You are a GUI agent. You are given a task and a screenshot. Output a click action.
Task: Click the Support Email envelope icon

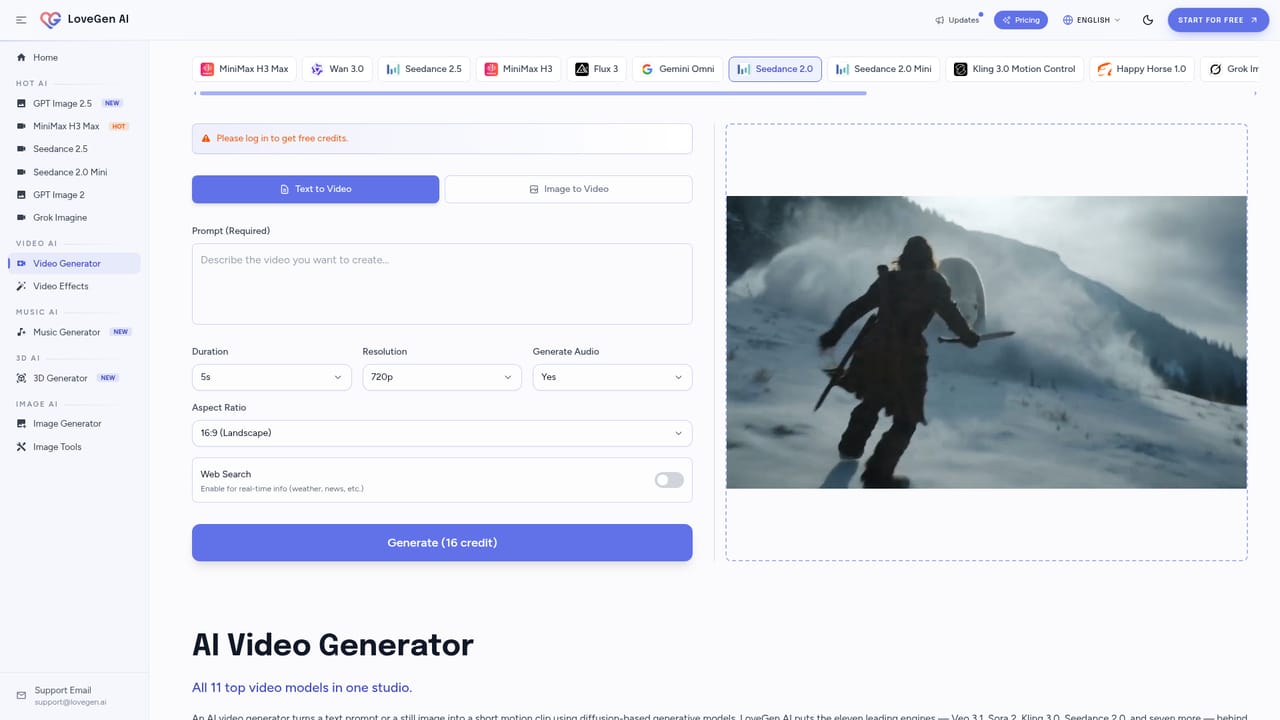pos(21,695)
